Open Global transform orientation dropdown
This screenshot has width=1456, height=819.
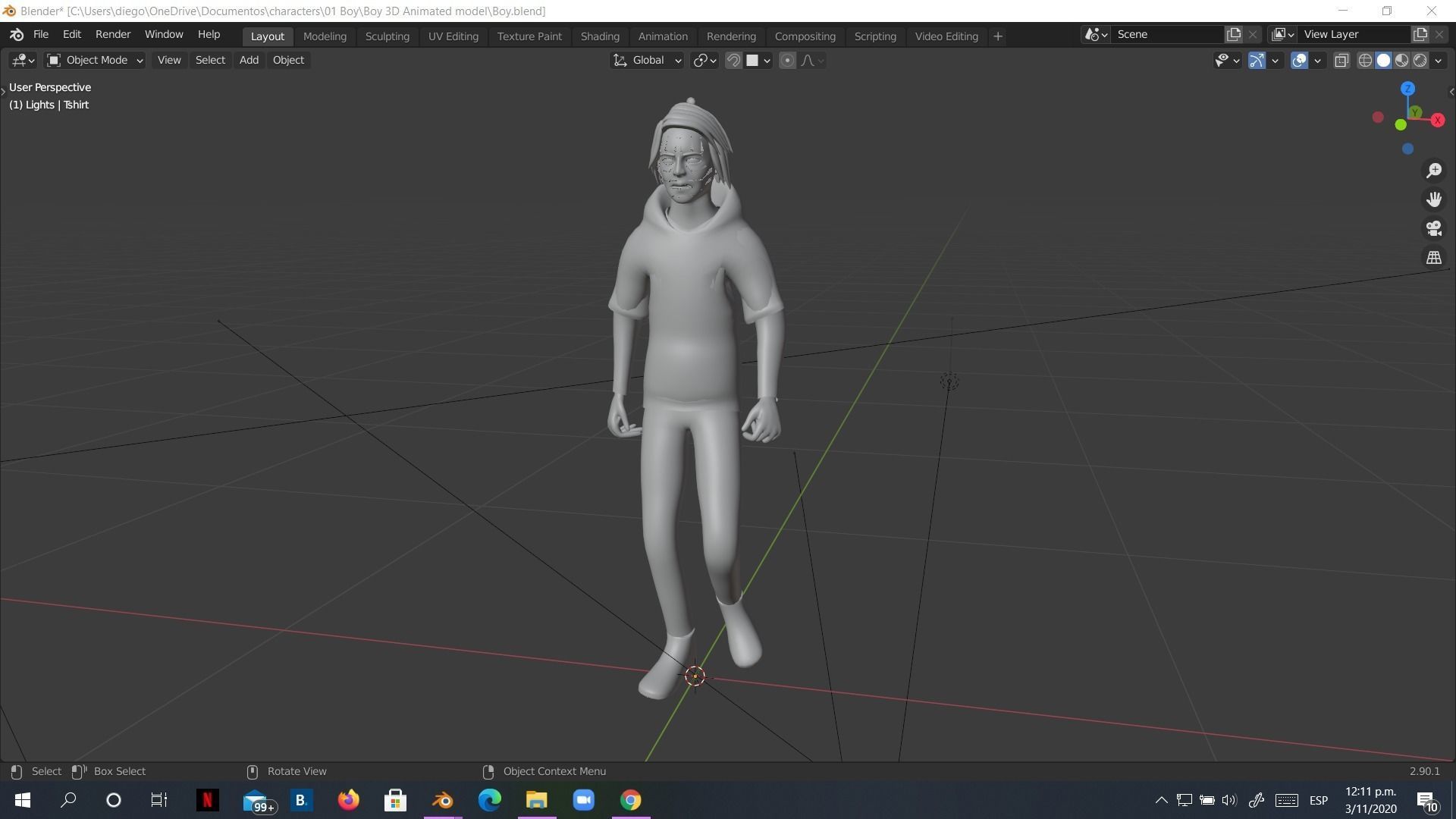click(648, 60)
